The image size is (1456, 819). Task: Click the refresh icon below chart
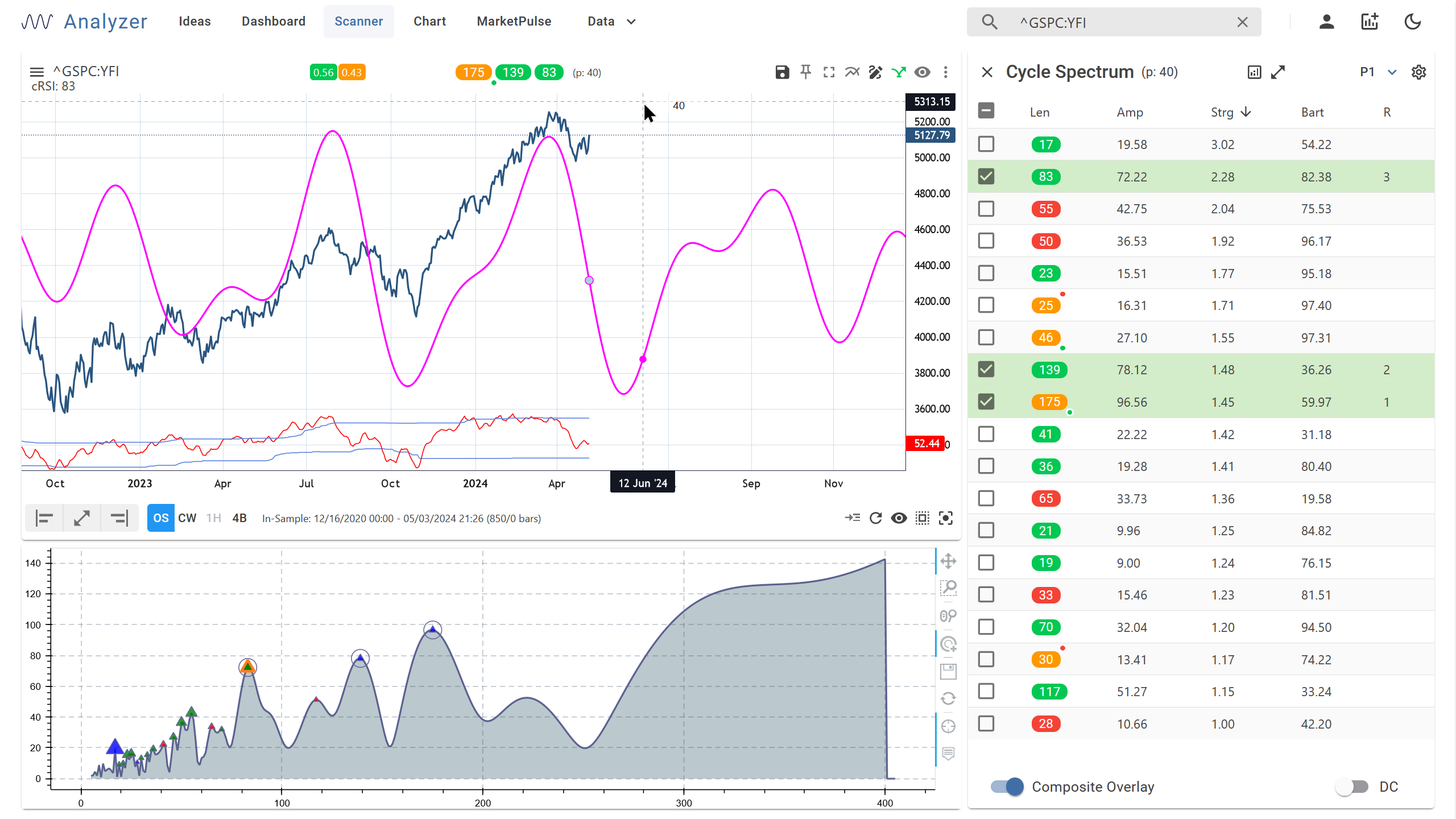coord(876,518)
